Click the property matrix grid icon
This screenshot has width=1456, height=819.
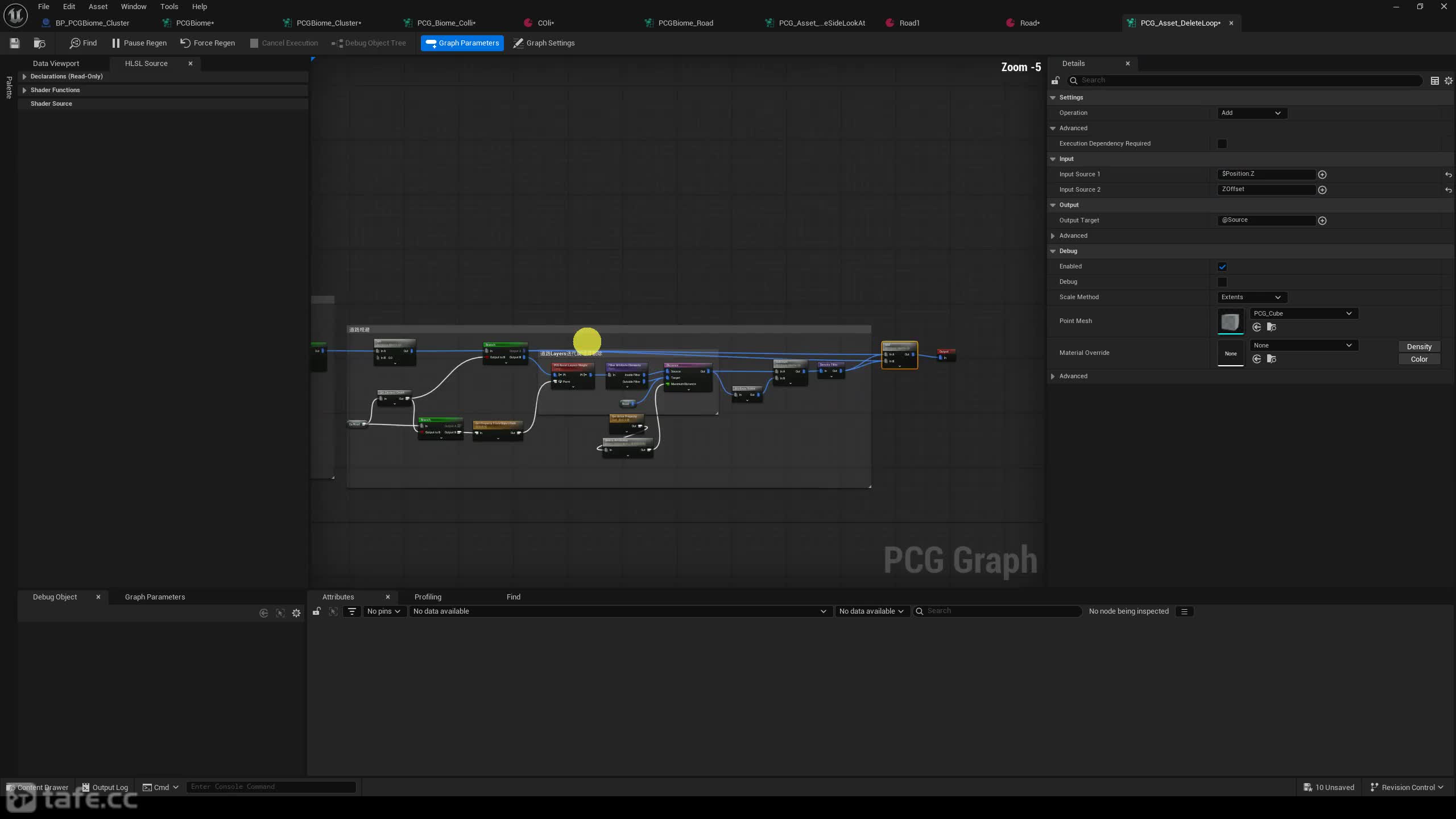[x=1434, y=81]
